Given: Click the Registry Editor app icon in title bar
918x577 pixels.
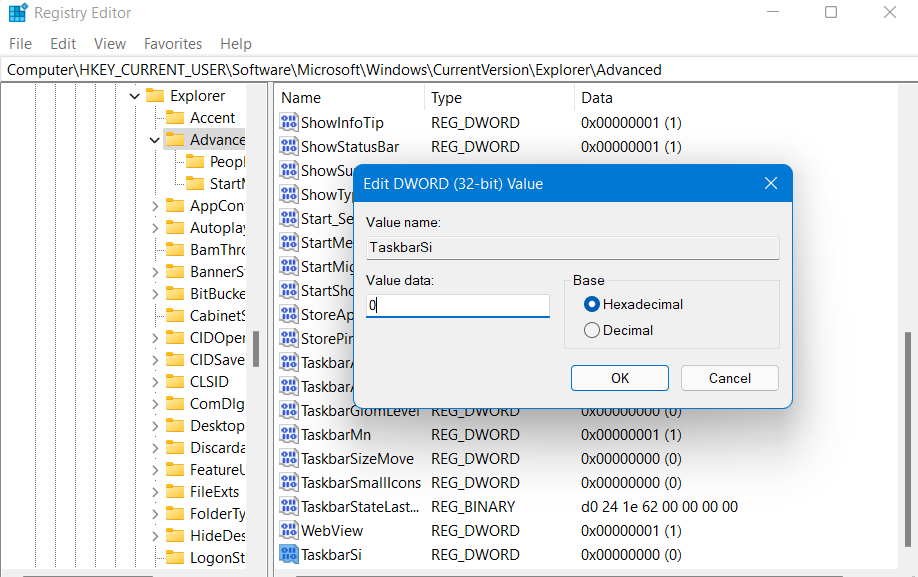Looking at the screenshot, I should click(18, 13).
